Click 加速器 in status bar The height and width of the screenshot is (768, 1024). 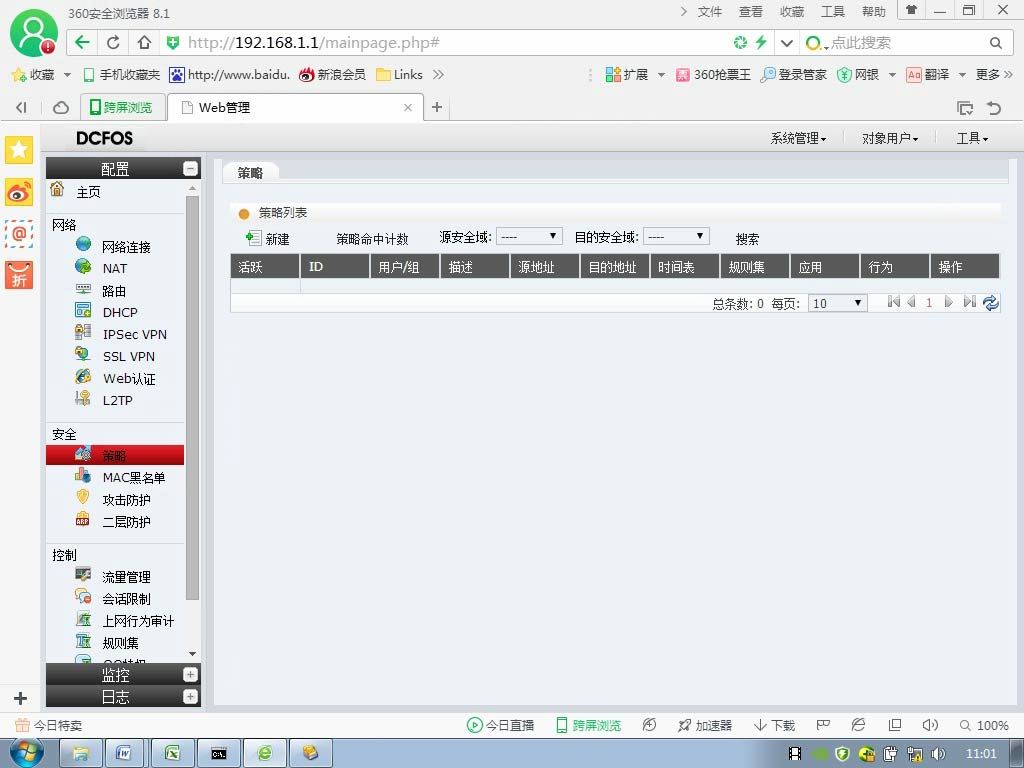tap(705, 726)
